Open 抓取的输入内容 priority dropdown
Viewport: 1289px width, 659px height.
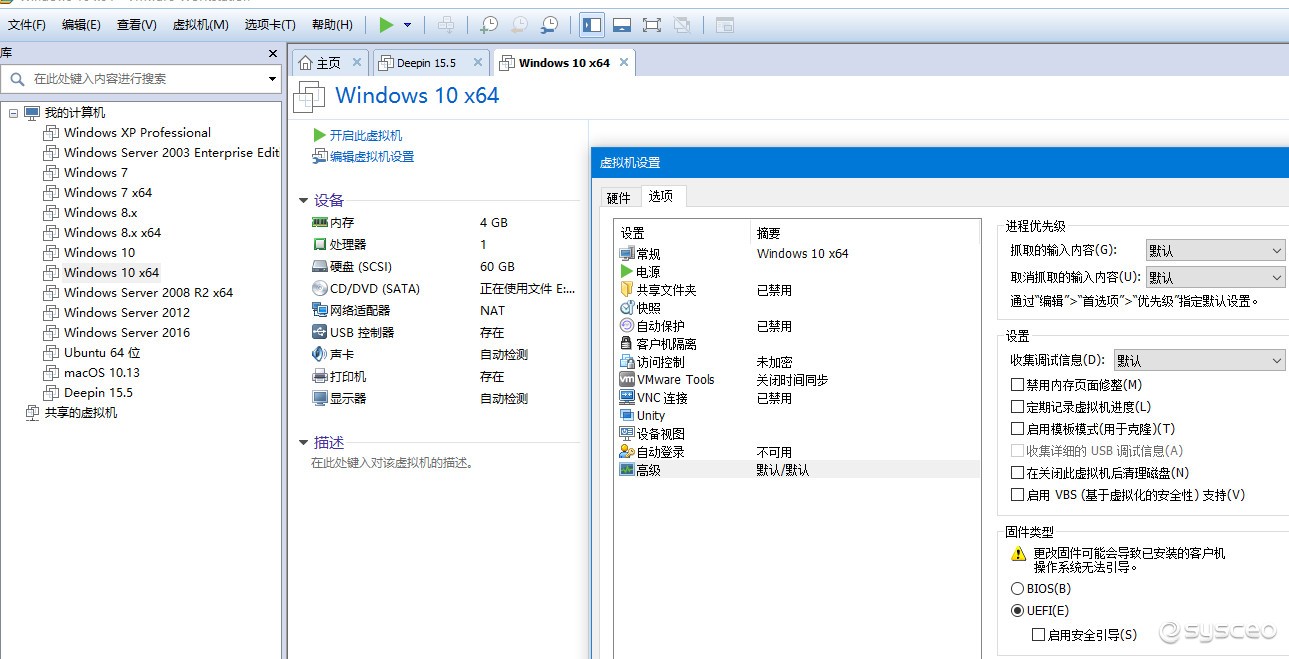point(1215,250)
